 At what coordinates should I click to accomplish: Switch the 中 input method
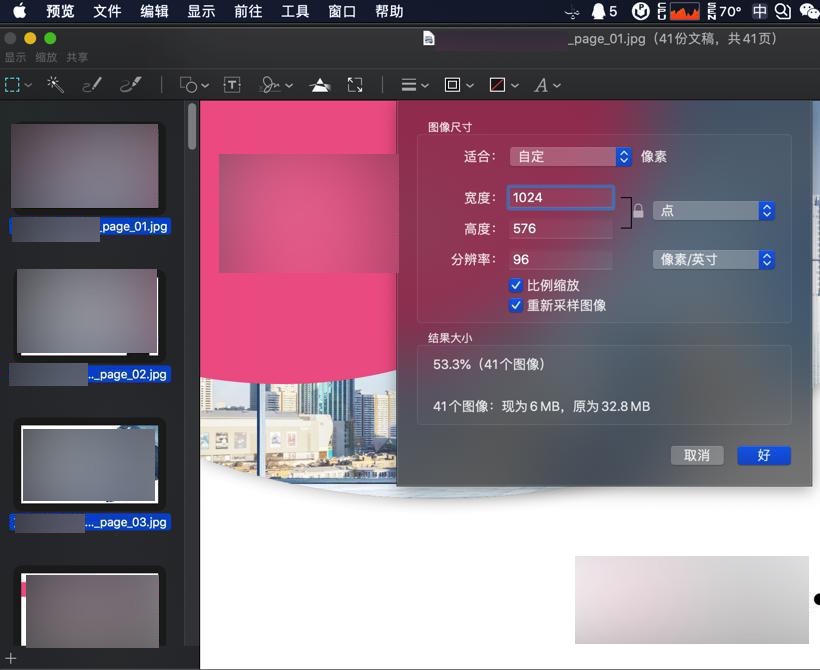click(760, 11)
